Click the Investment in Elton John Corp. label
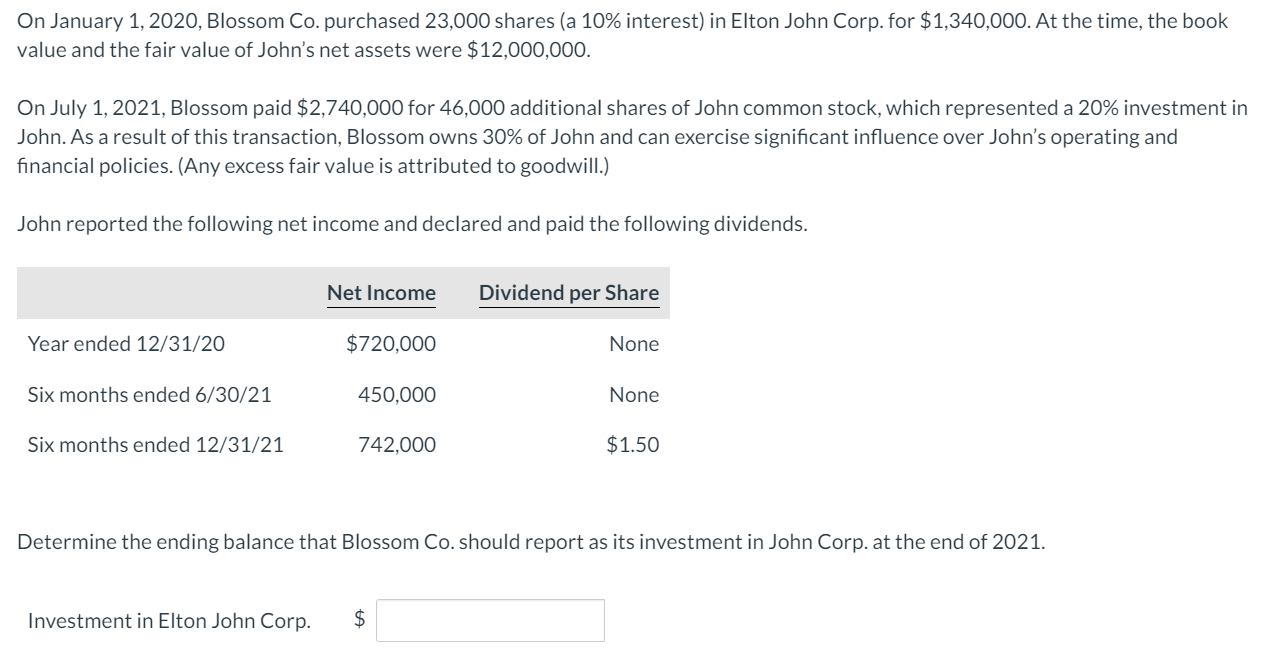The height and width of the screenshot is (666, 1262). tap(163, 620)
